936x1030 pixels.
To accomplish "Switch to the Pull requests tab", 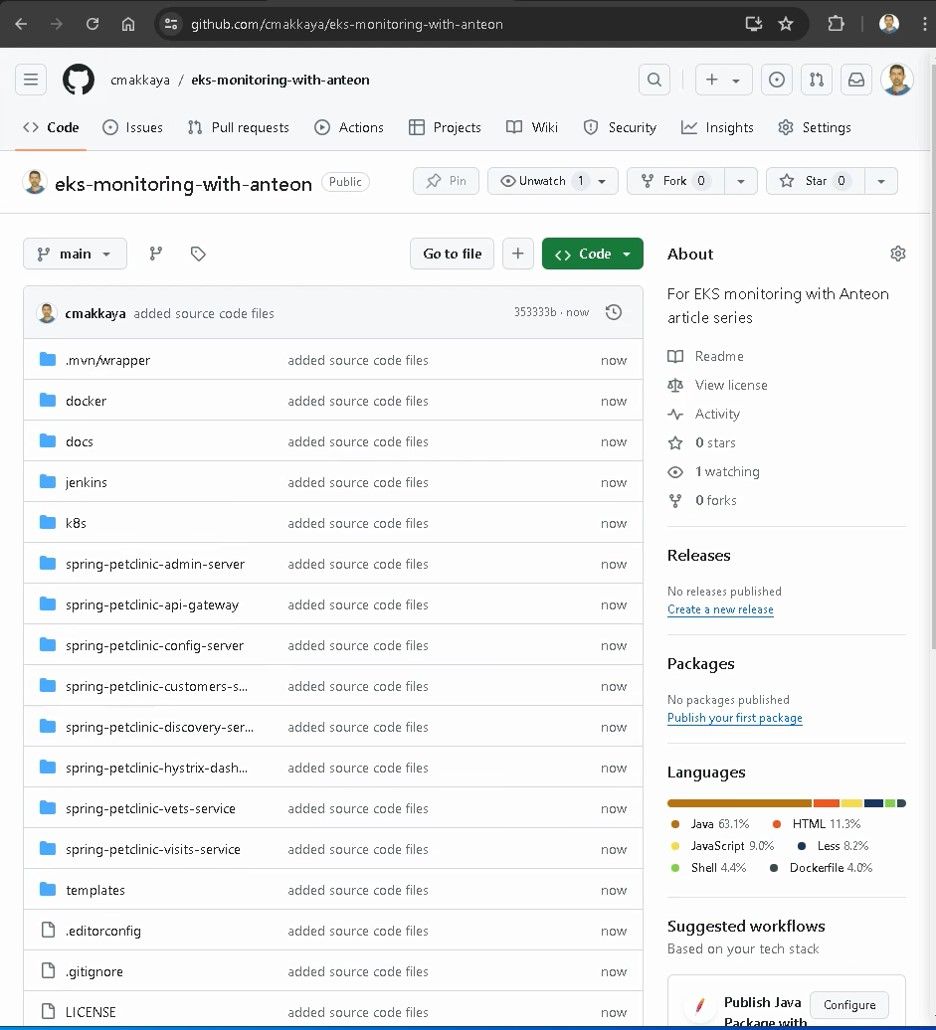I will (238, 128).
